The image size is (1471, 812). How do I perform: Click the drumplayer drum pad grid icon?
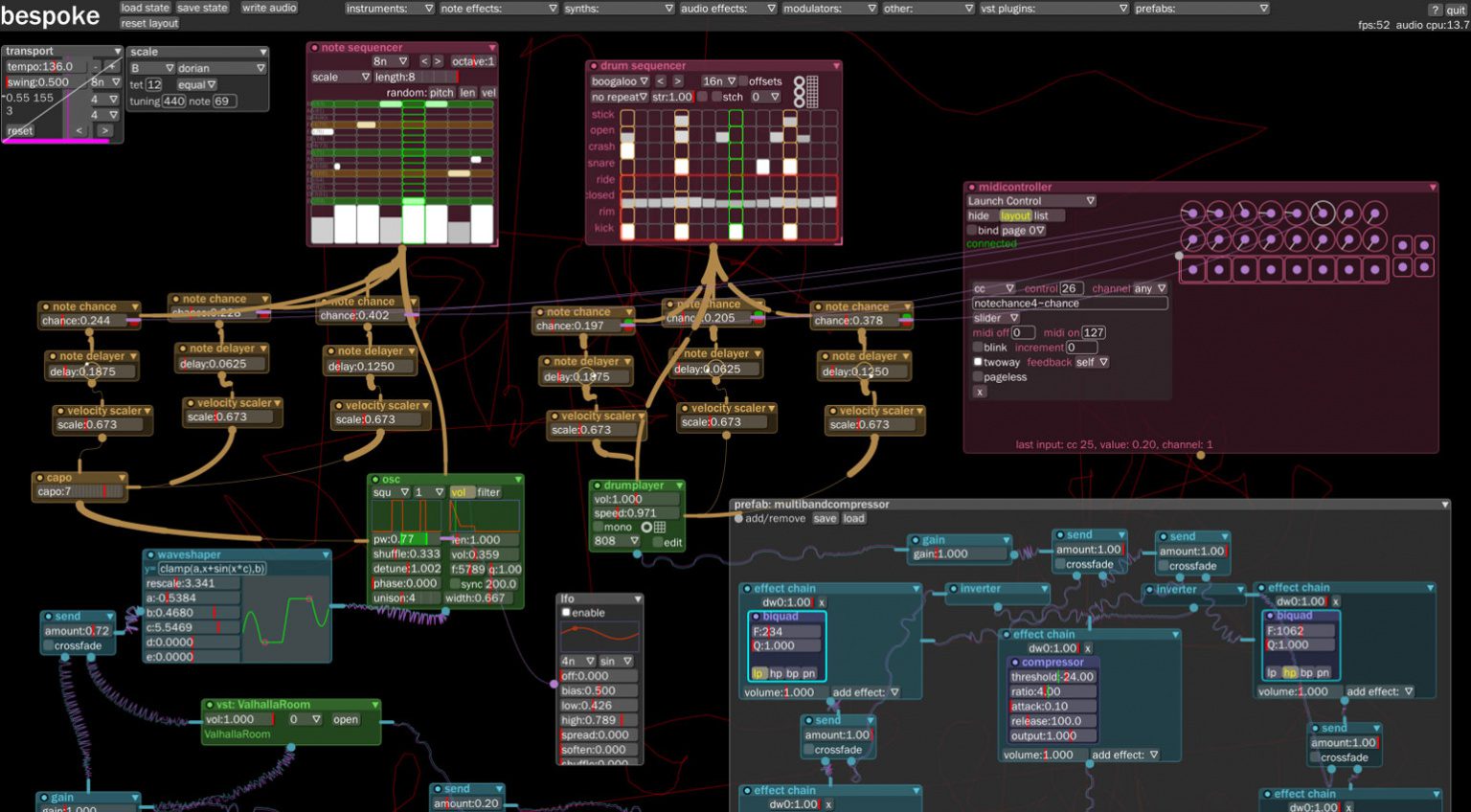tap(660, 528)
